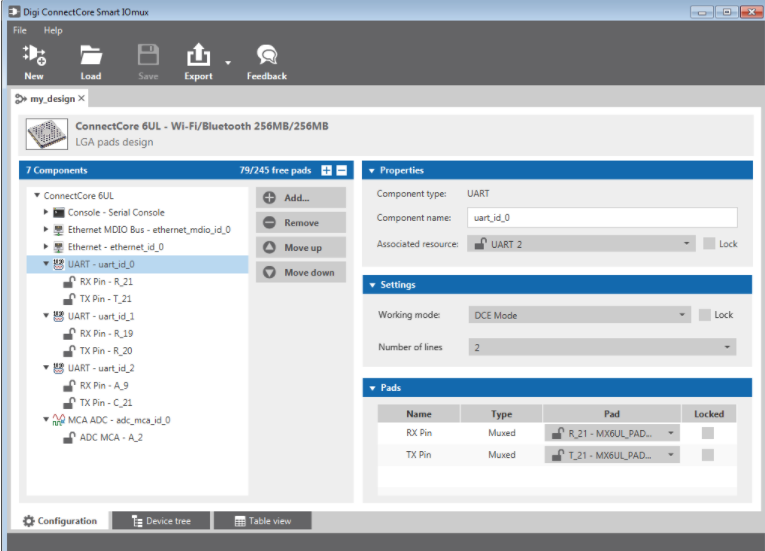765x551 pixels.
Task: Open the File menu
Action: coord(20,31)
